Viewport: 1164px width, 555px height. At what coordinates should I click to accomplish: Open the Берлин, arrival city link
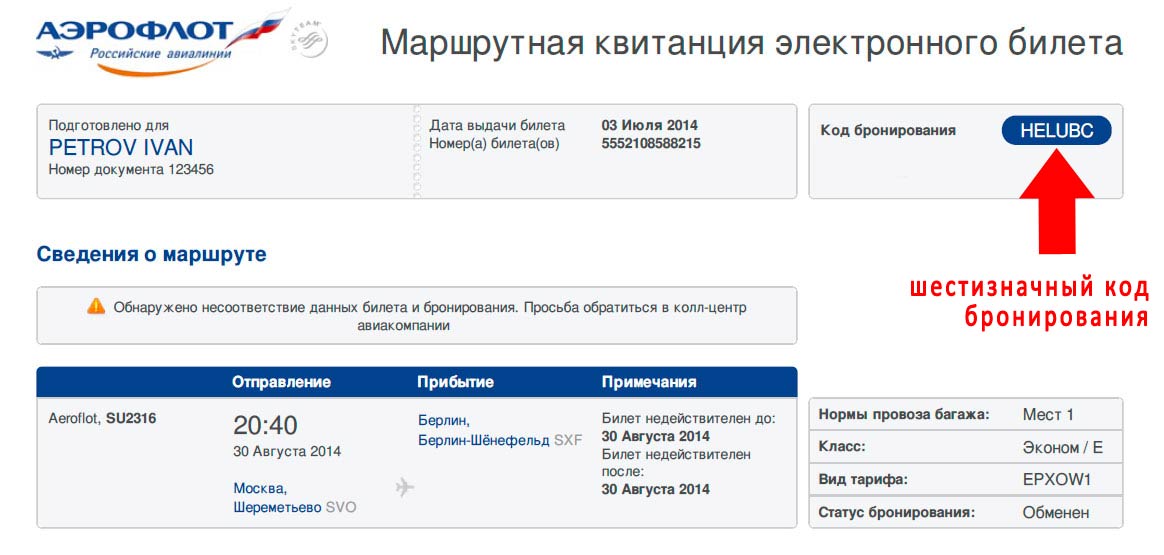(x=443, y=421)
